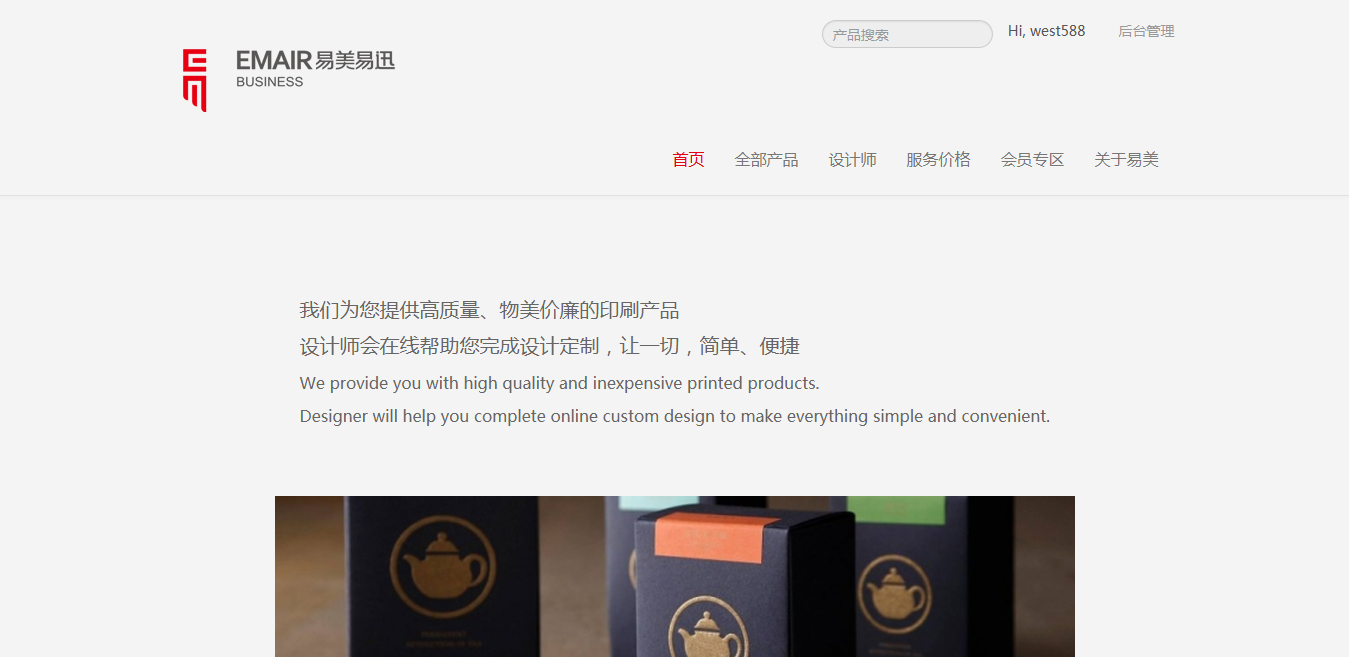
Task: Click the 设计师会在线帮助 tagline text
Action: (x=549, y=346)
